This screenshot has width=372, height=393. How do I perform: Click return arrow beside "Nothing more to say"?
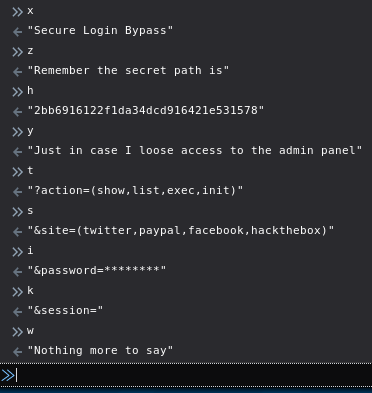[x=17, y=352]
